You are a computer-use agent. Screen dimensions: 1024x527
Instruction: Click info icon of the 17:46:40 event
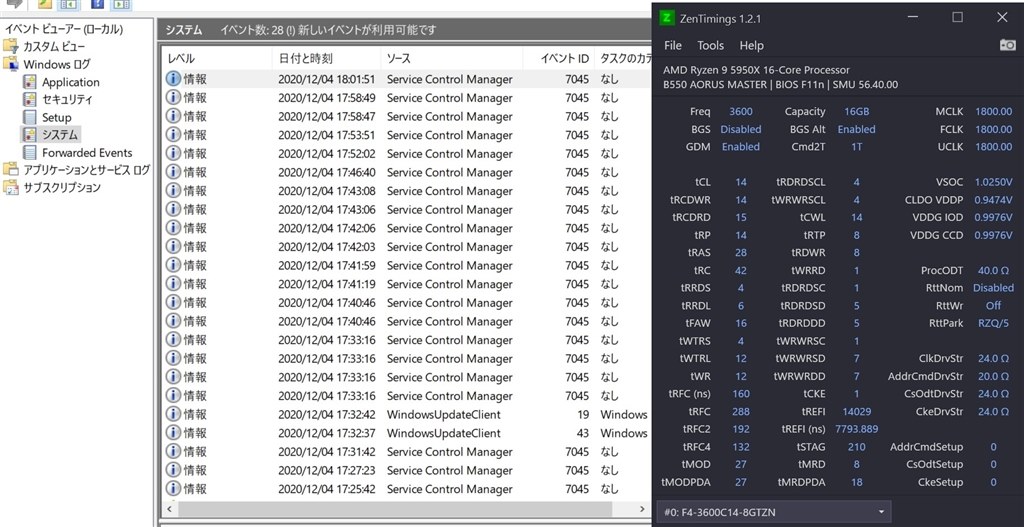[173, 172]
